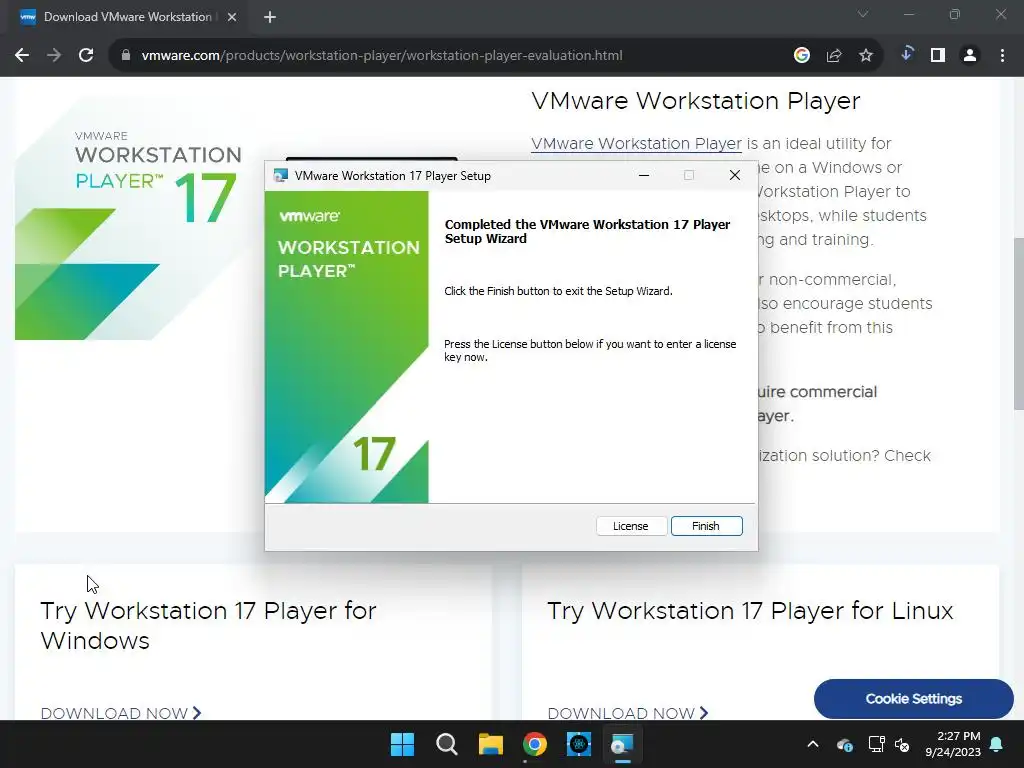Open a new browser tab
The image size is (1024, 768).
click(270, 17)
